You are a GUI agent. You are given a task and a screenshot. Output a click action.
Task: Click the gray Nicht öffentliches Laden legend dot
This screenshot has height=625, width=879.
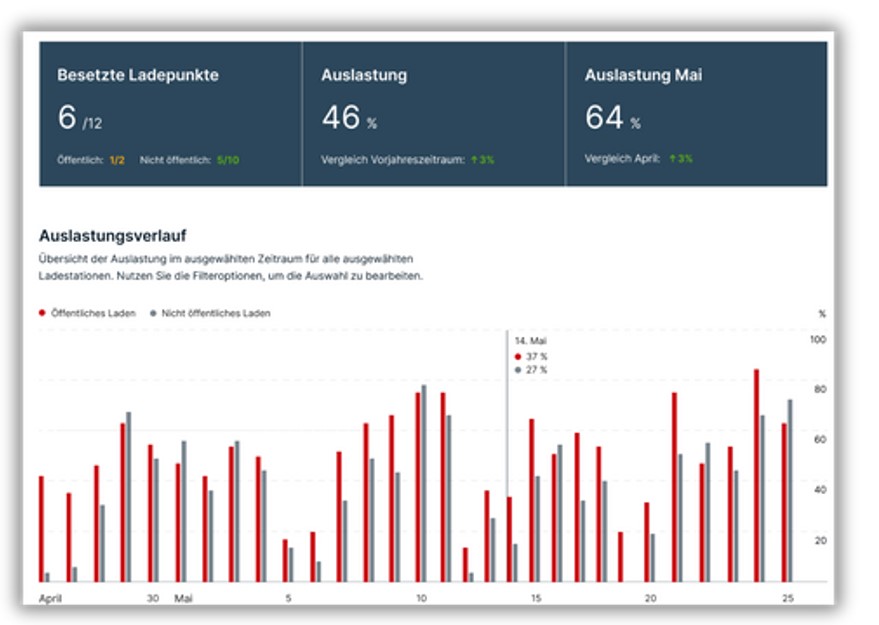click(x=154, y=313)
